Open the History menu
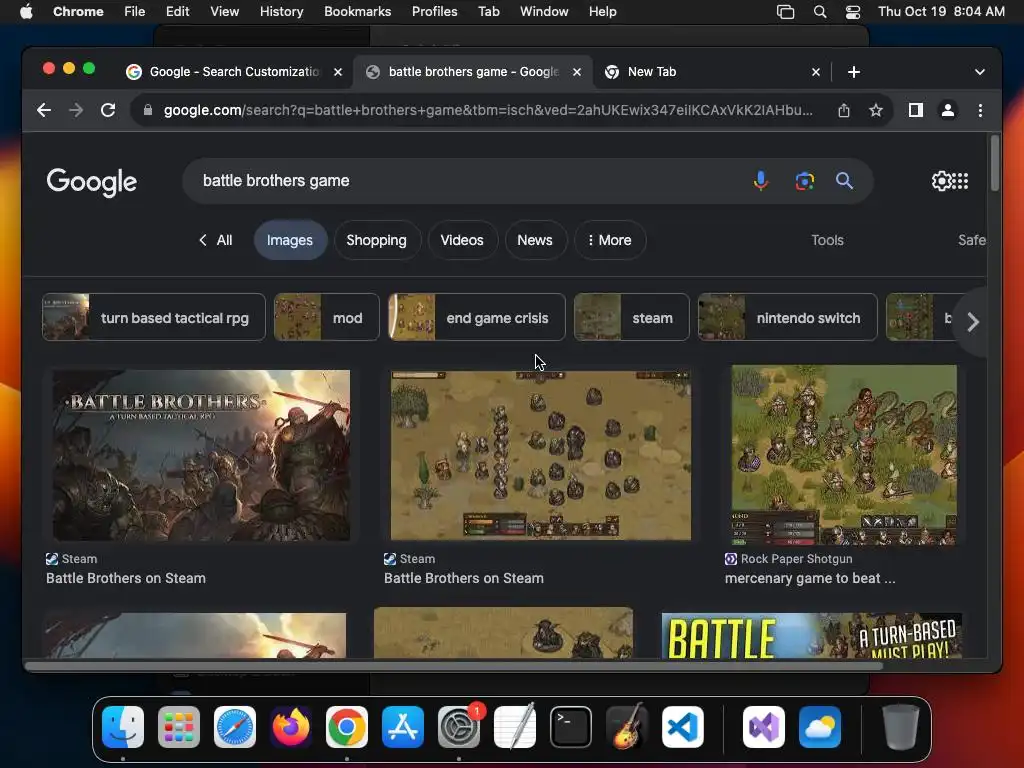This screenshot has width=1024, height=768. tap(281, 12)
